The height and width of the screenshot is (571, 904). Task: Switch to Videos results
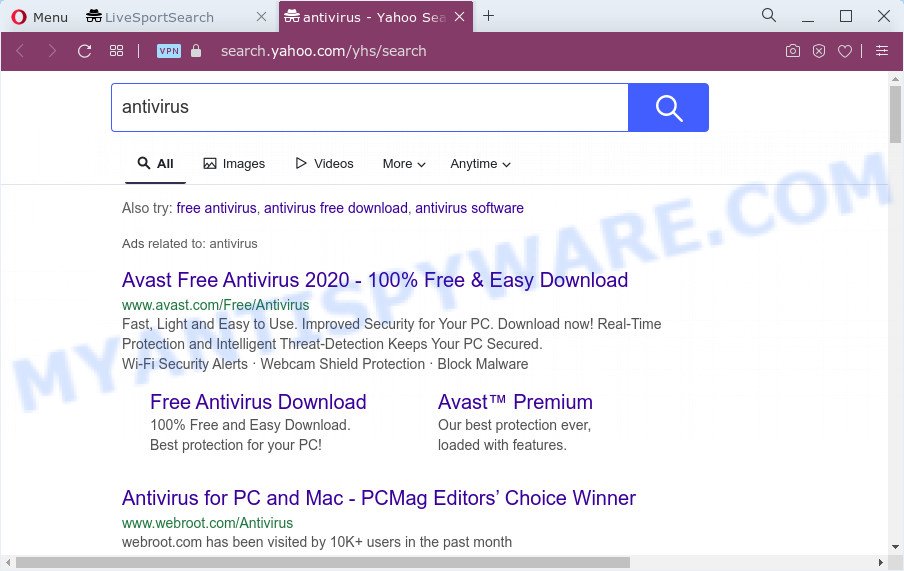pyautogui.click(x=325, y=164)
